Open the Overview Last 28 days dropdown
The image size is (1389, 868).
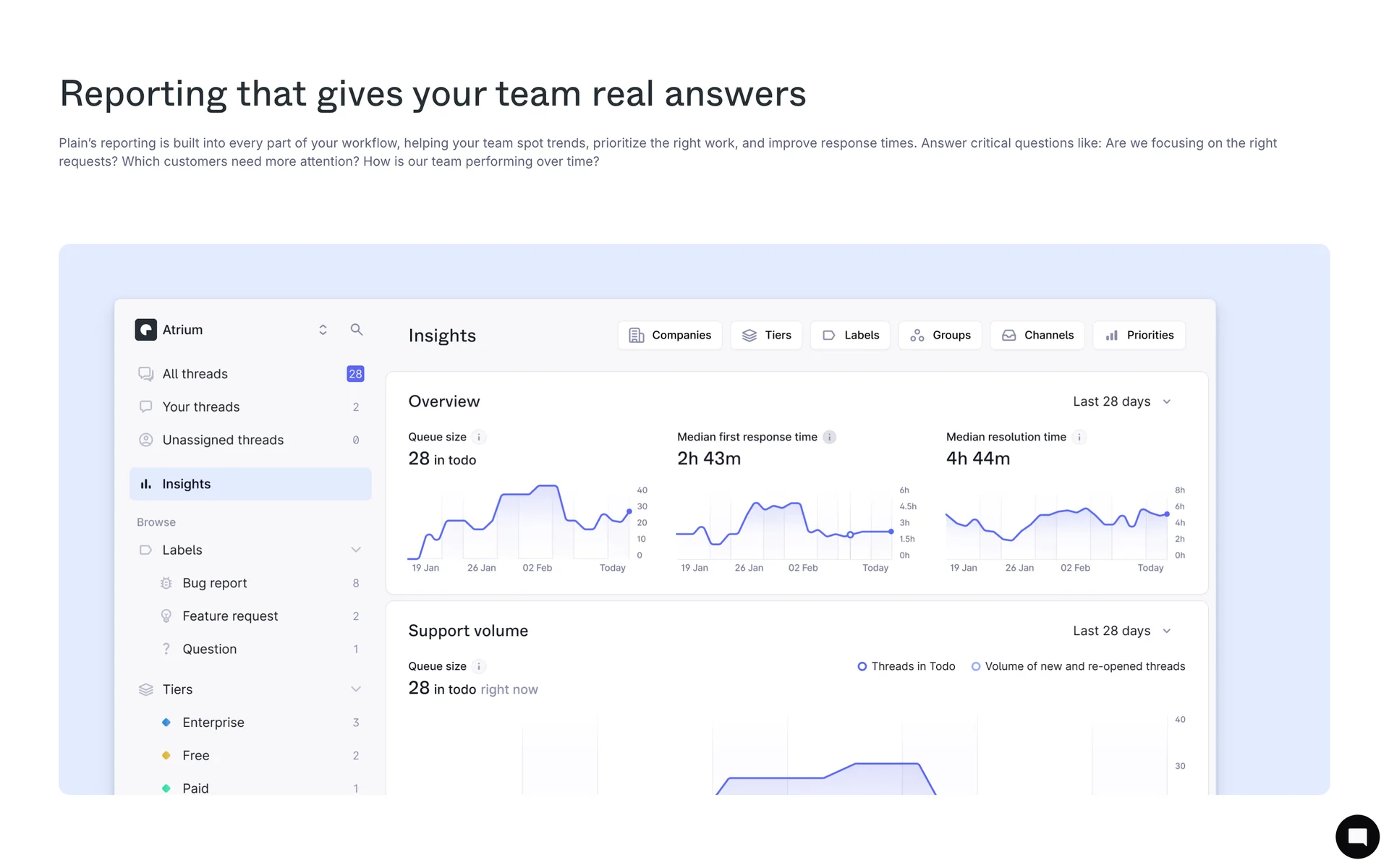coord(1121,401)
